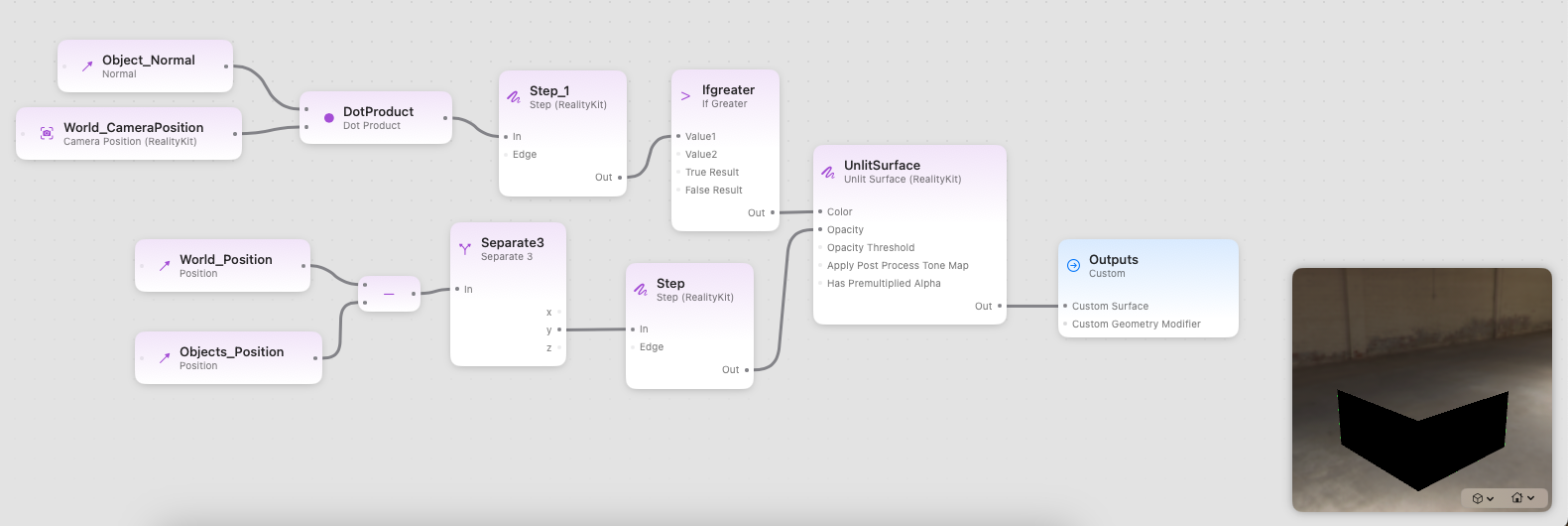
Task: Click the Object_Normal node arrow icon
Action: tap(87, 66)
